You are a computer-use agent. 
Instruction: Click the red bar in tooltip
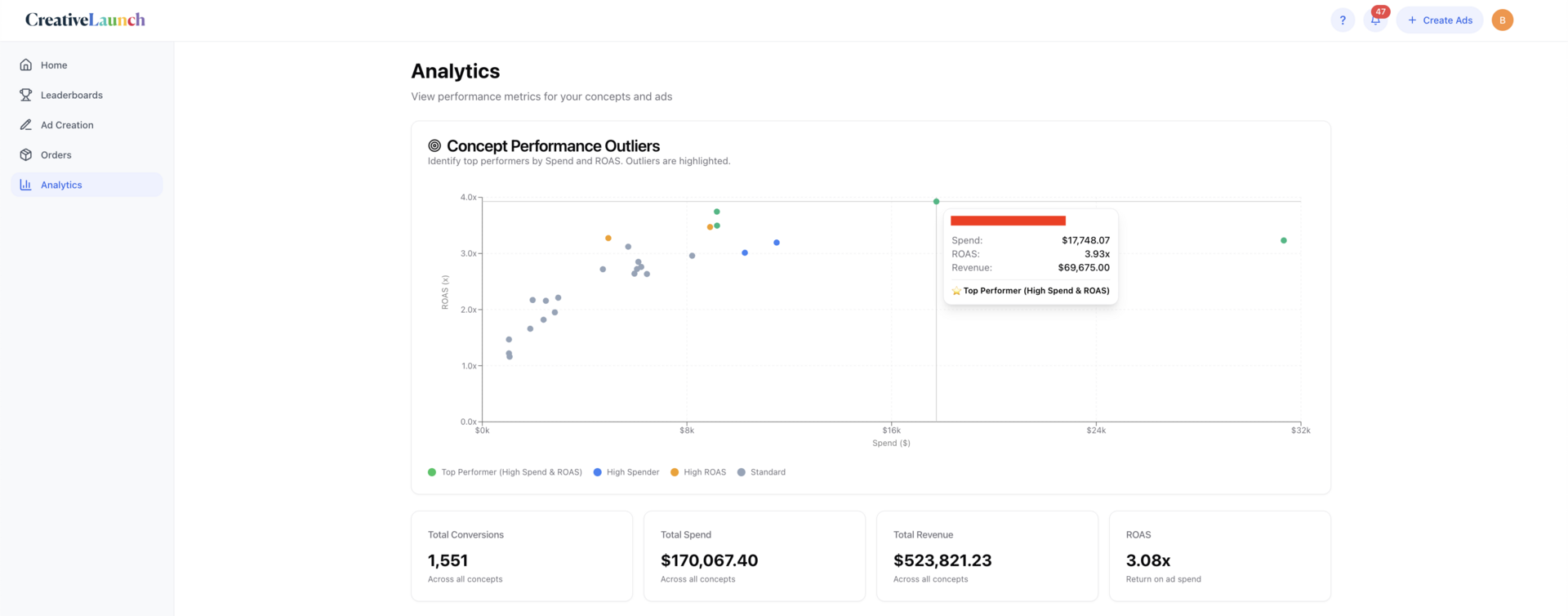coord(1008,221)
